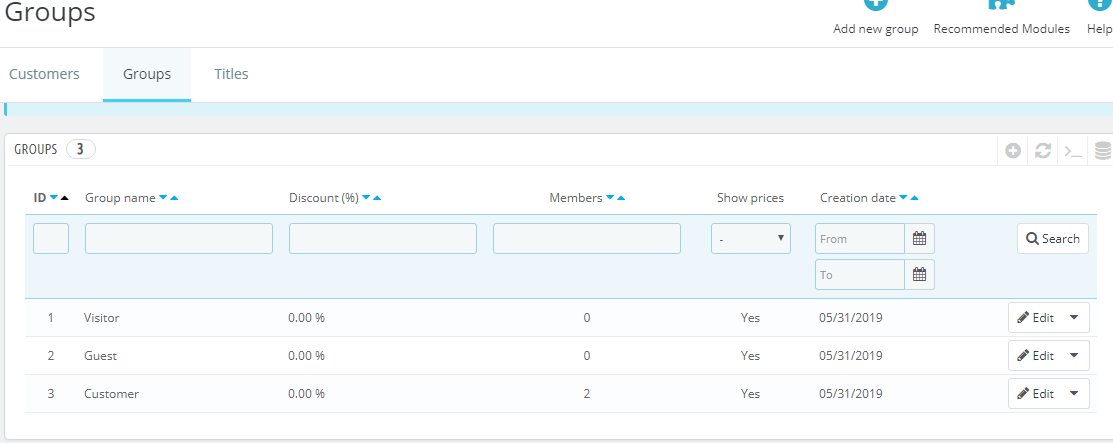Edit the Visitor group
The image size is (1113, 443).
click(1036, 317)
